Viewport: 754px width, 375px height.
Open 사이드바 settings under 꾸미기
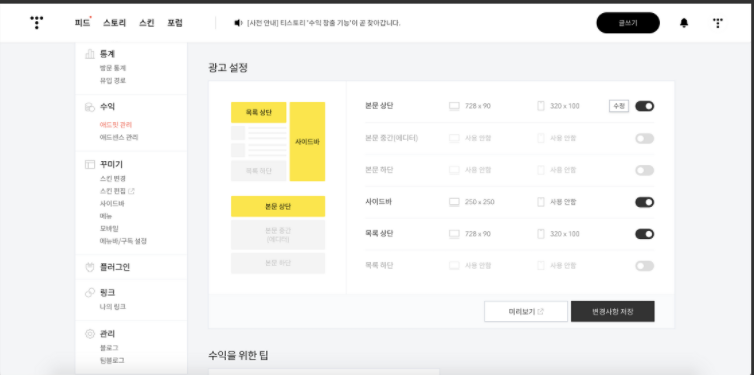click(x=112, y=204)
